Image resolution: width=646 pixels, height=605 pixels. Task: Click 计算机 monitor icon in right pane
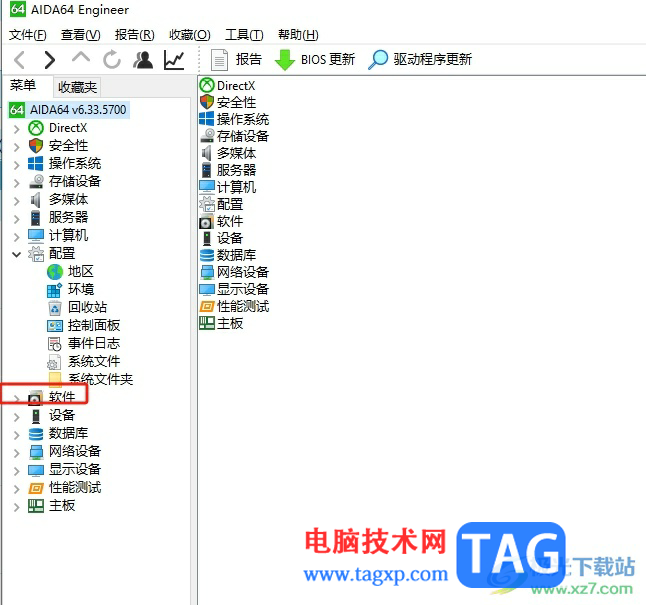[207, 187]
